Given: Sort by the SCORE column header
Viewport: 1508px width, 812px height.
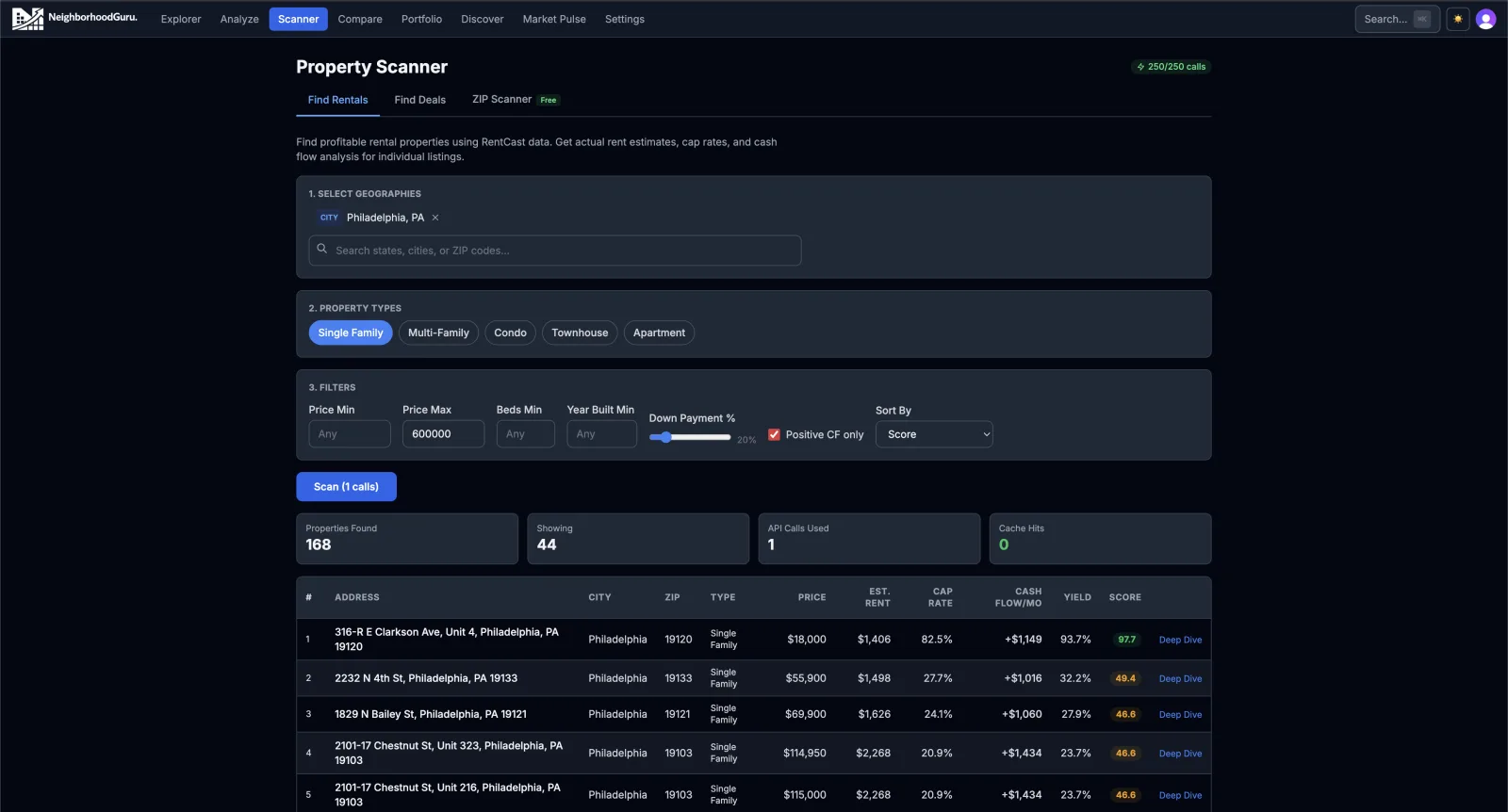Looking at the screenshot, I should coord(1125,597).
